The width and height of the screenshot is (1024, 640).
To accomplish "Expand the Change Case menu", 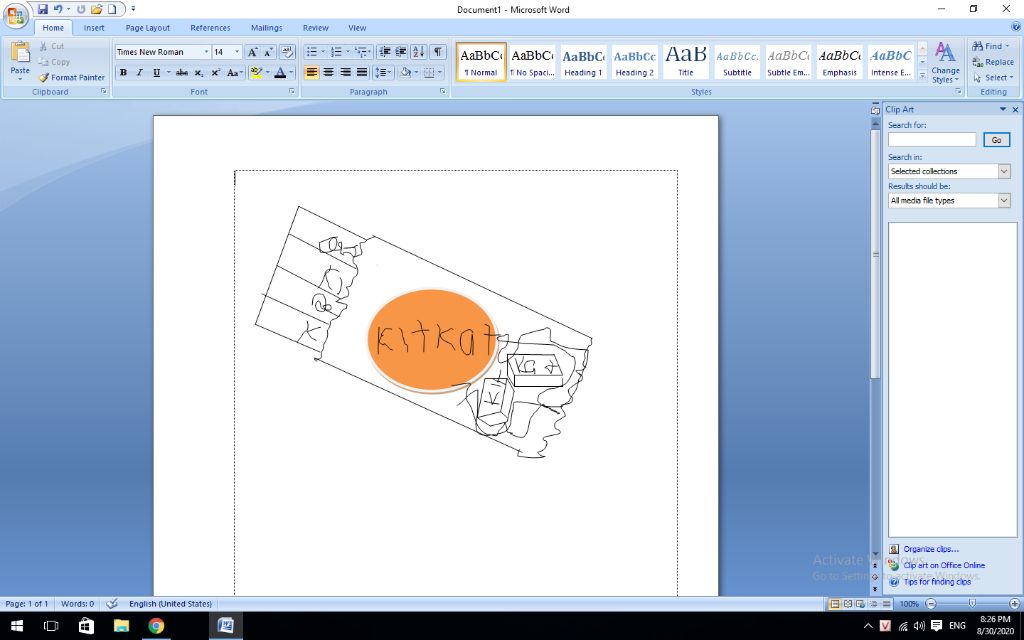I will [235, 72].
